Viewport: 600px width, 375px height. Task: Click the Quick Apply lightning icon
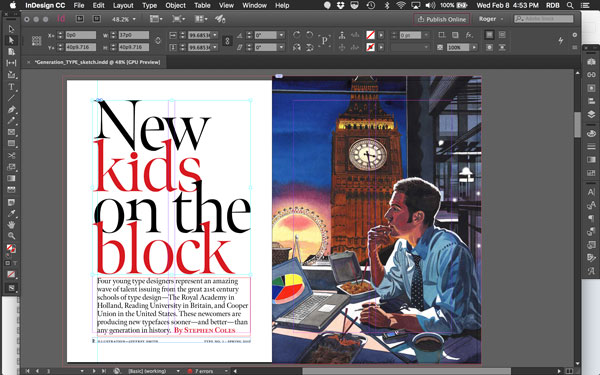[x=561, y=41]
